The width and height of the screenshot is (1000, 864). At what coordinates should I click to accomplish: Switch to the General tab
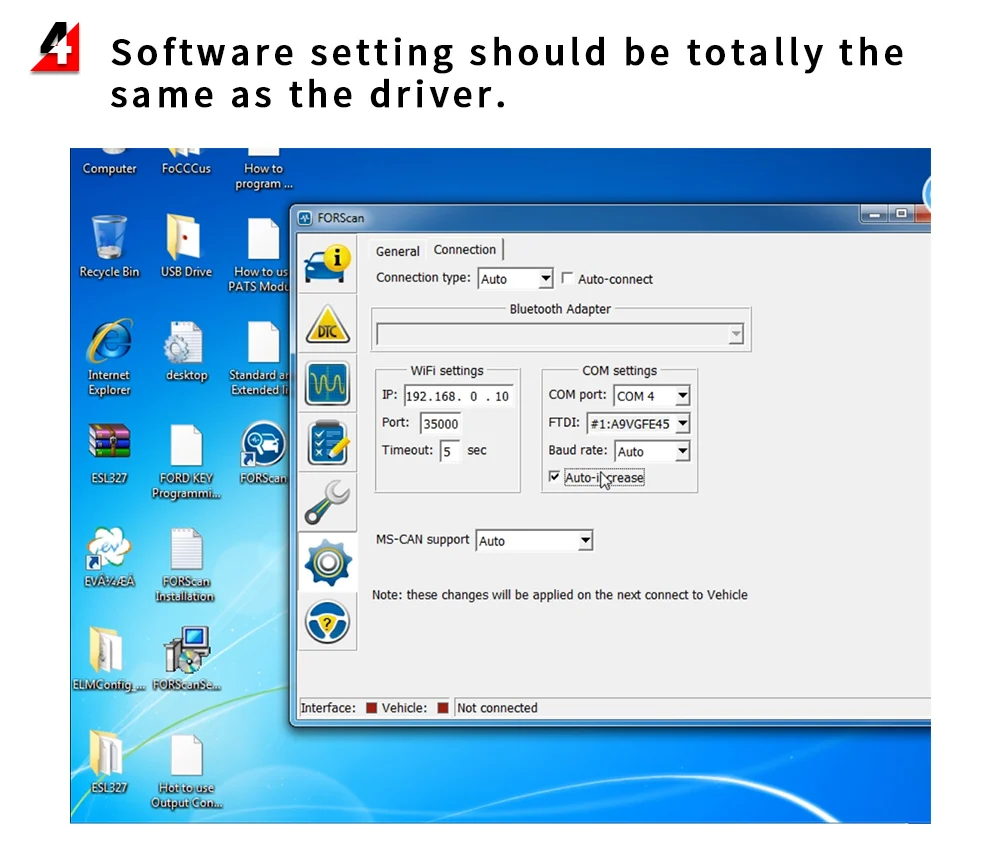click(397, 251)
